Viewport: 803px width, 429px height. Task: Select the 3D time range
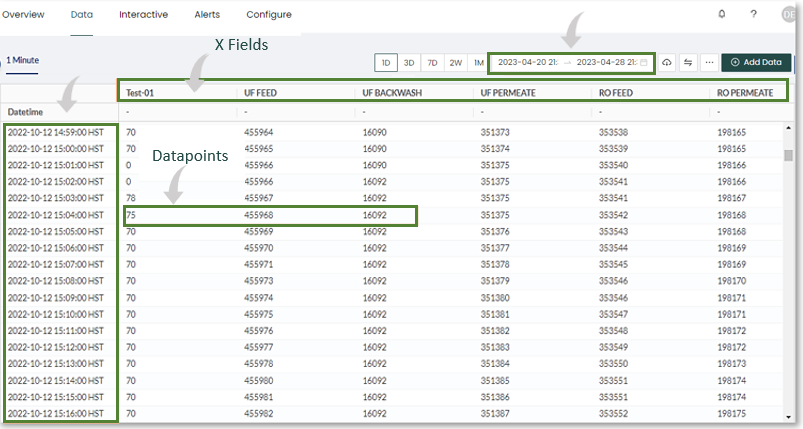[x=409, y=62]
